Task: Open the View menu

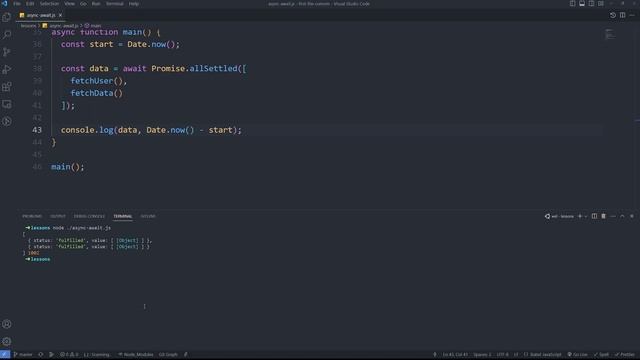Action: click(x=69, y=4)
